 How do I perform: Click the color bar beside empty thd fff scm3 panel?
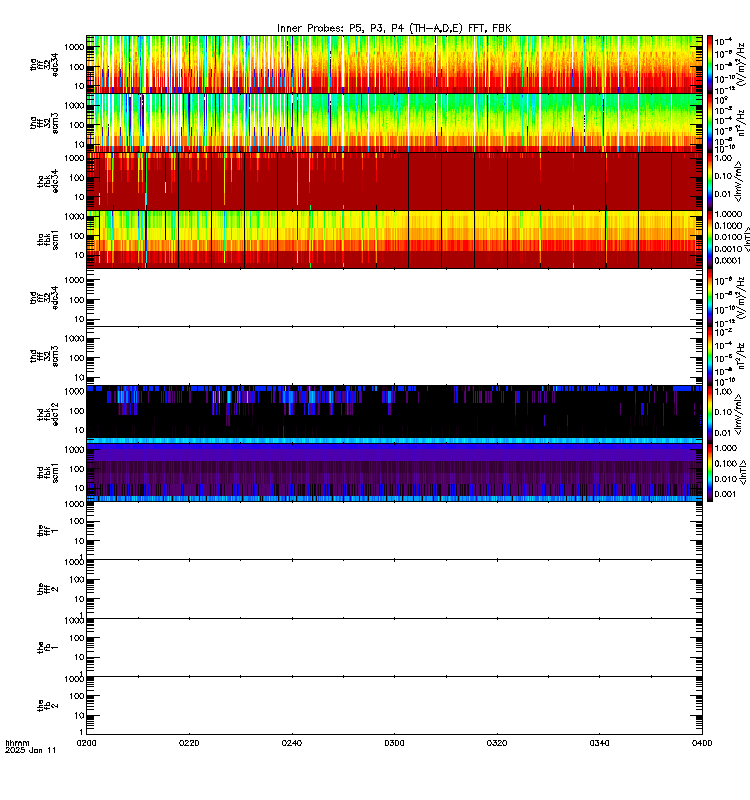pyautogui.click(x=709, y=356)
